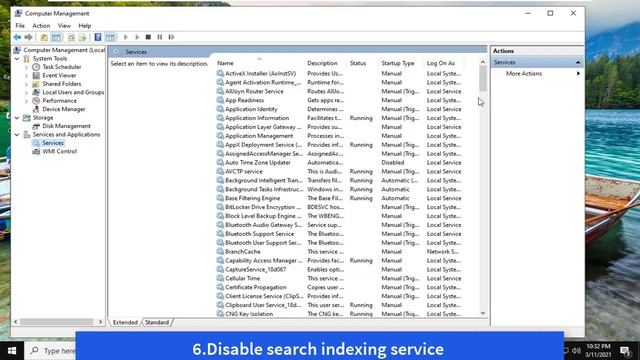Click the Back arrow in the toolbar
Screen dimensions: 640x360
pyautogui.click(x=17, y=37)
